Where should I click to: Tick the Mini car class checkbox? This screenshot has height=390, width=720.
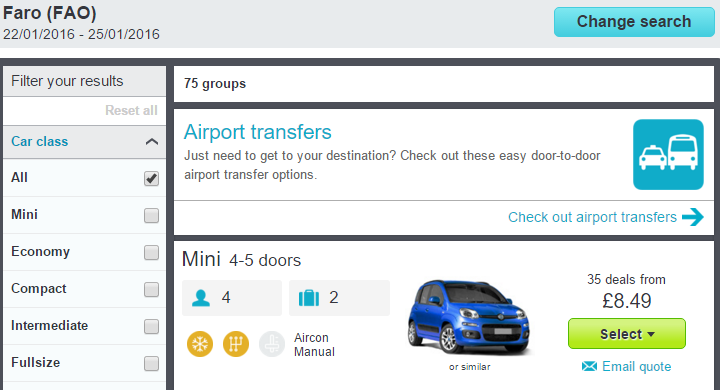pyautogui.click(x=152, y=215)
